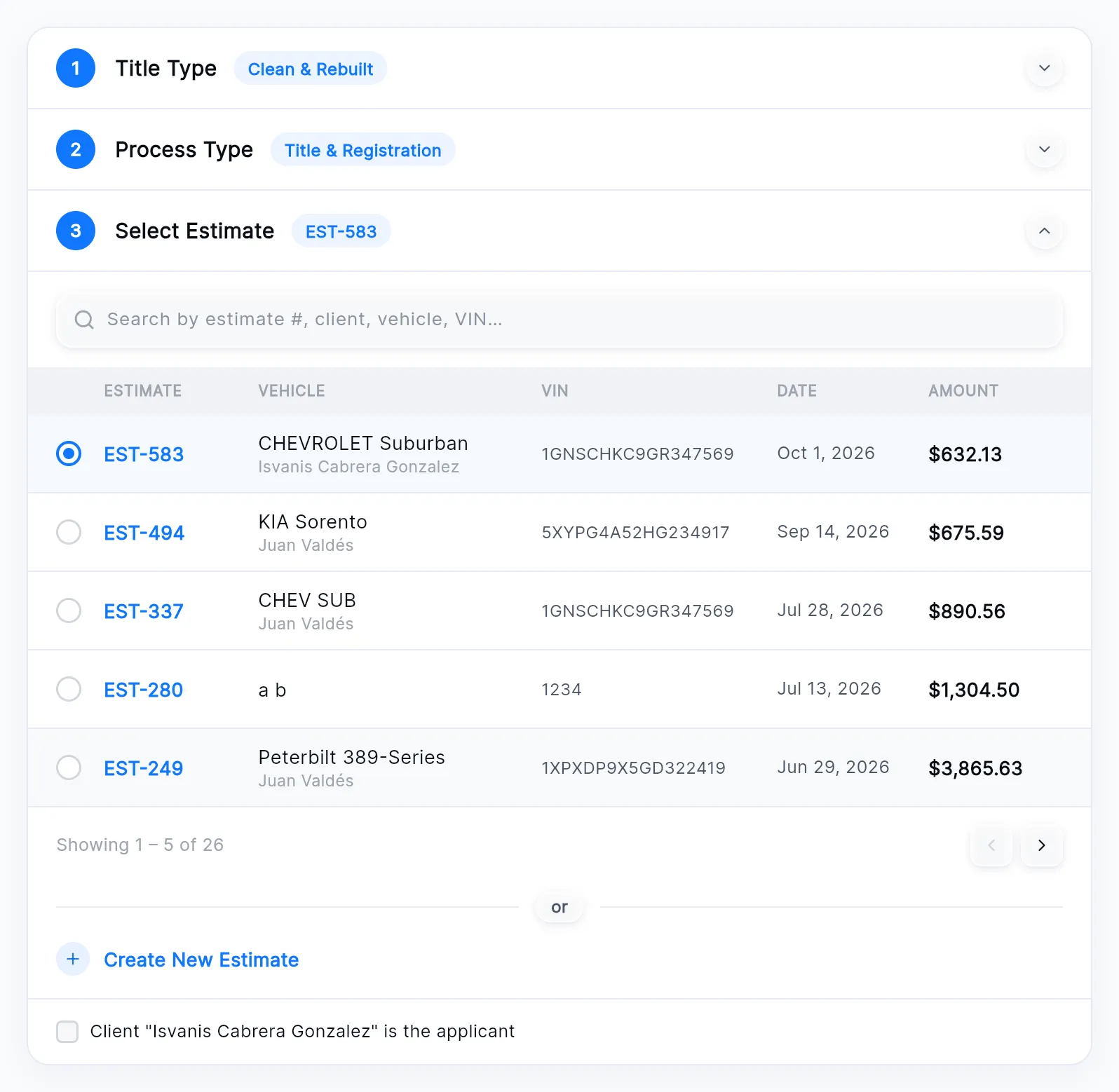Click the previous page arrow
The width and height of the screenshot is (1119, 1092).
tap(991, 845)
